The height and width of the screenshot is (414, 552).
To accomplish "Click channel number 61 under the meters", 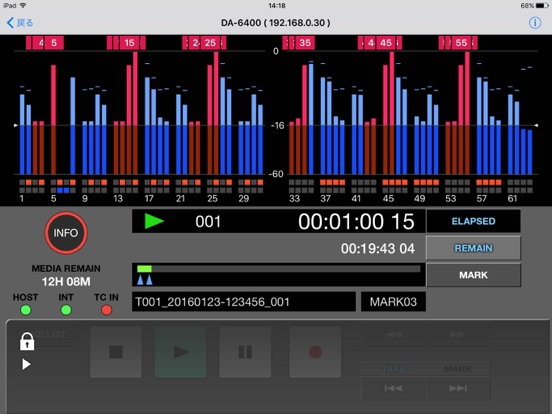I will (513, 199).
